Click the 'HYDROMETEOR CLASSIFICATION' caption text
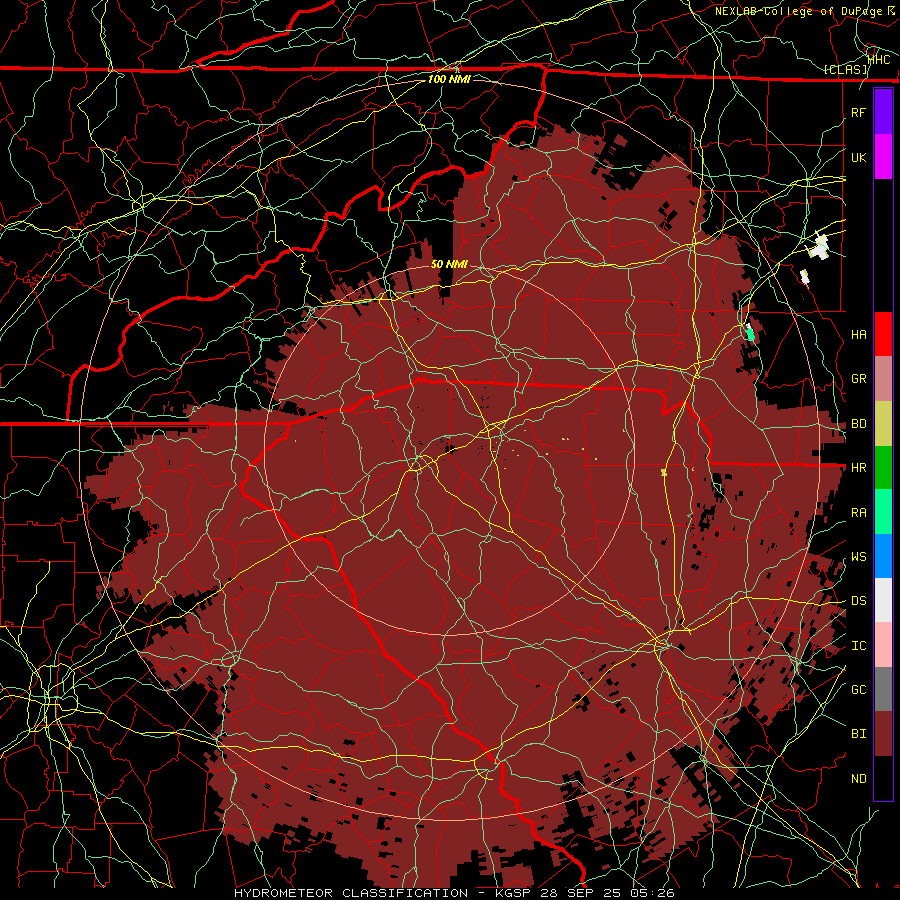The height and width of the screenshot is (900, 900). pos(351,893)
